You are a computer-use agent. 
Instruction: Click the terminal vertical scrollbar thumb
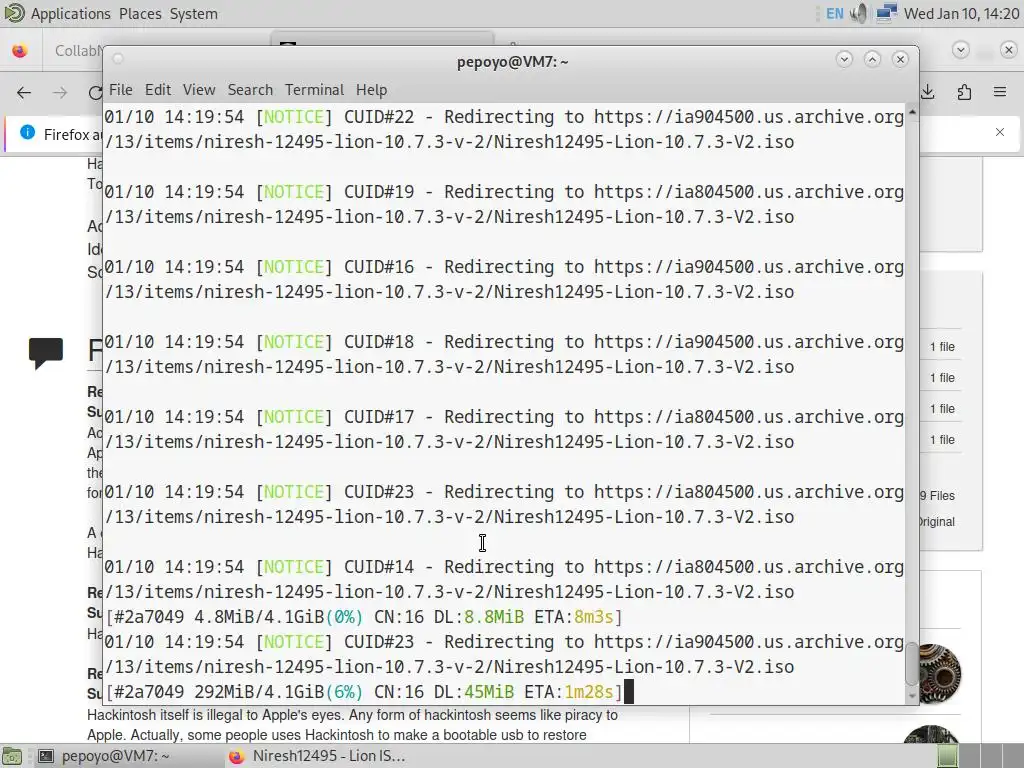click(x=912, y=664)
